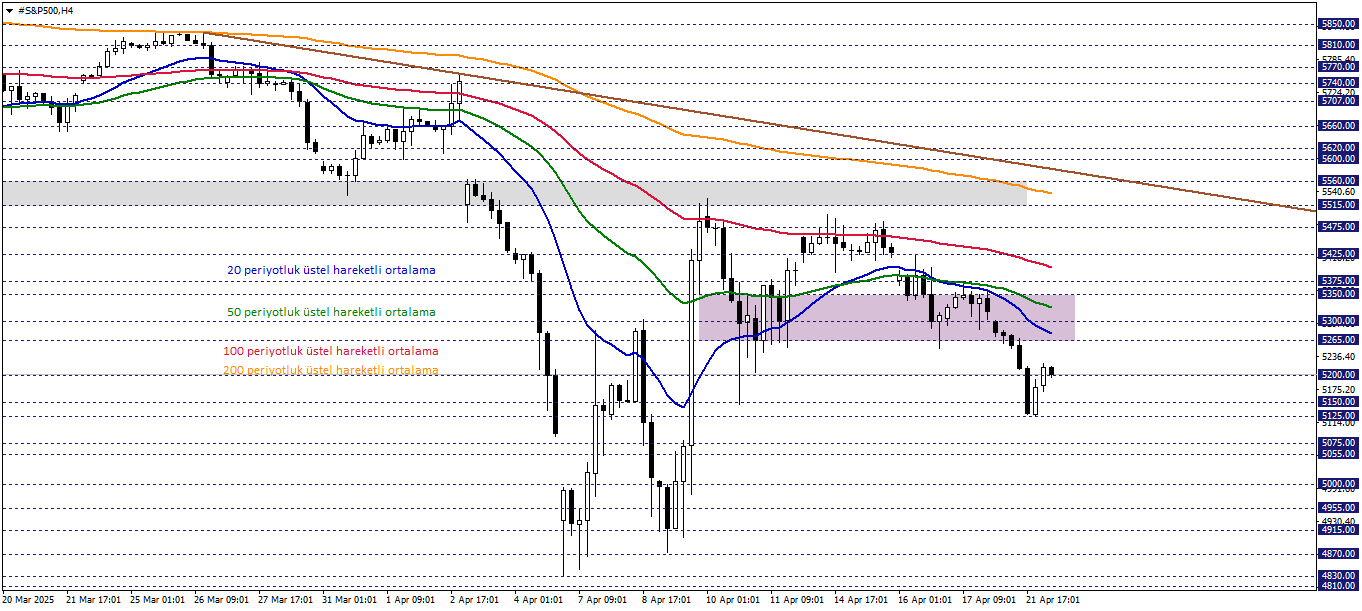1362x611 pixels.
Task: Click the 5200.00 price level label
Action: pyautogui.click(x=1338, y=375)
